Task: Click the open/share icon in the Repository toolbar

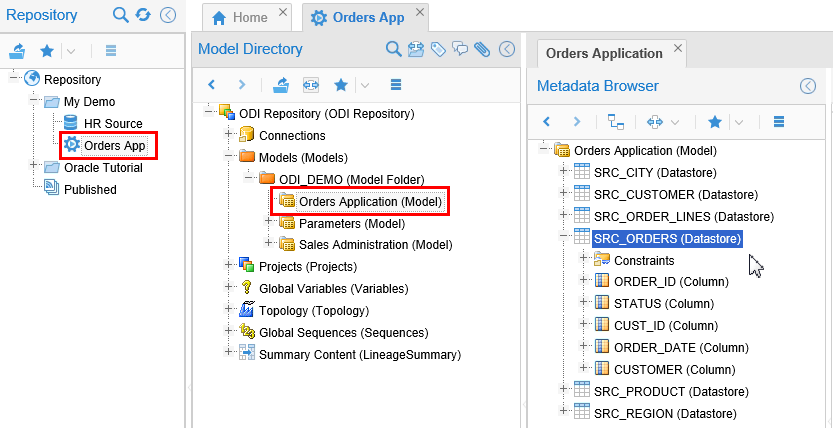Action: pos(18,51)
